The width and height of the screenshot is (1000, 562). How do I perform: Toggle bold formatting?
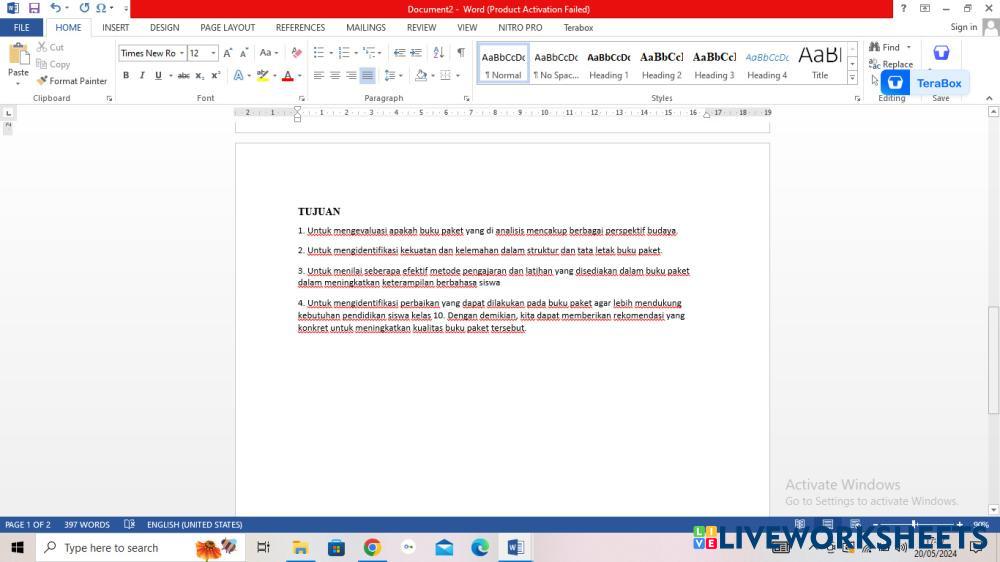tap(126, 76)
